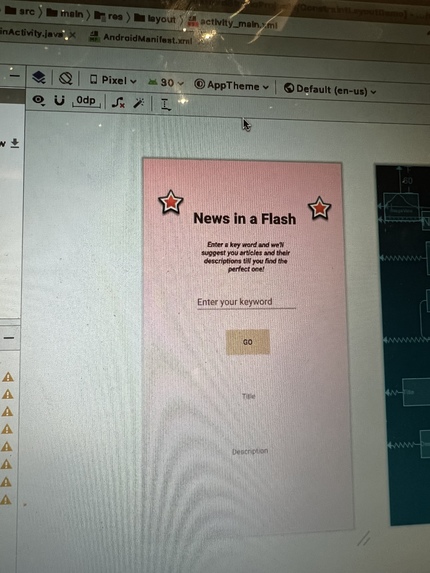Image resolution: width=430 pixels, height=573 pixels.
Task: Switch to the MainActivity.java tab
Action: [x=33, y=33]
